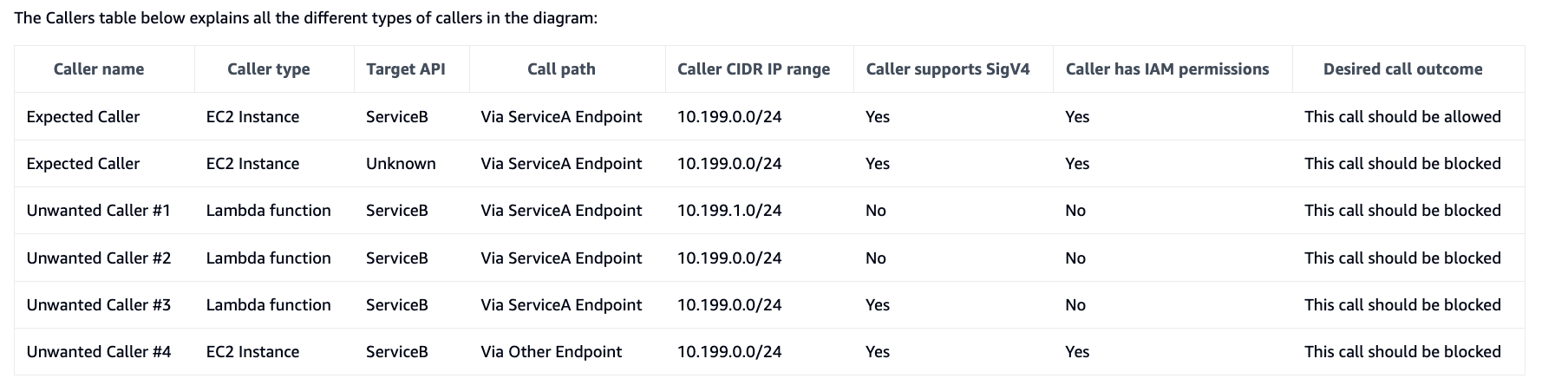Select the "Call path" column header
Screen dimensions: 1568x385
pyautogui.click(x=561, y=69)
